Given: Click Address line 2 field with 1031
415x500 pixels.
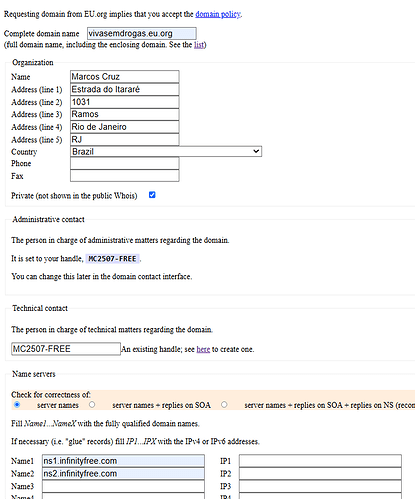Looking at the screenshot, I should (x=125, y=102).
